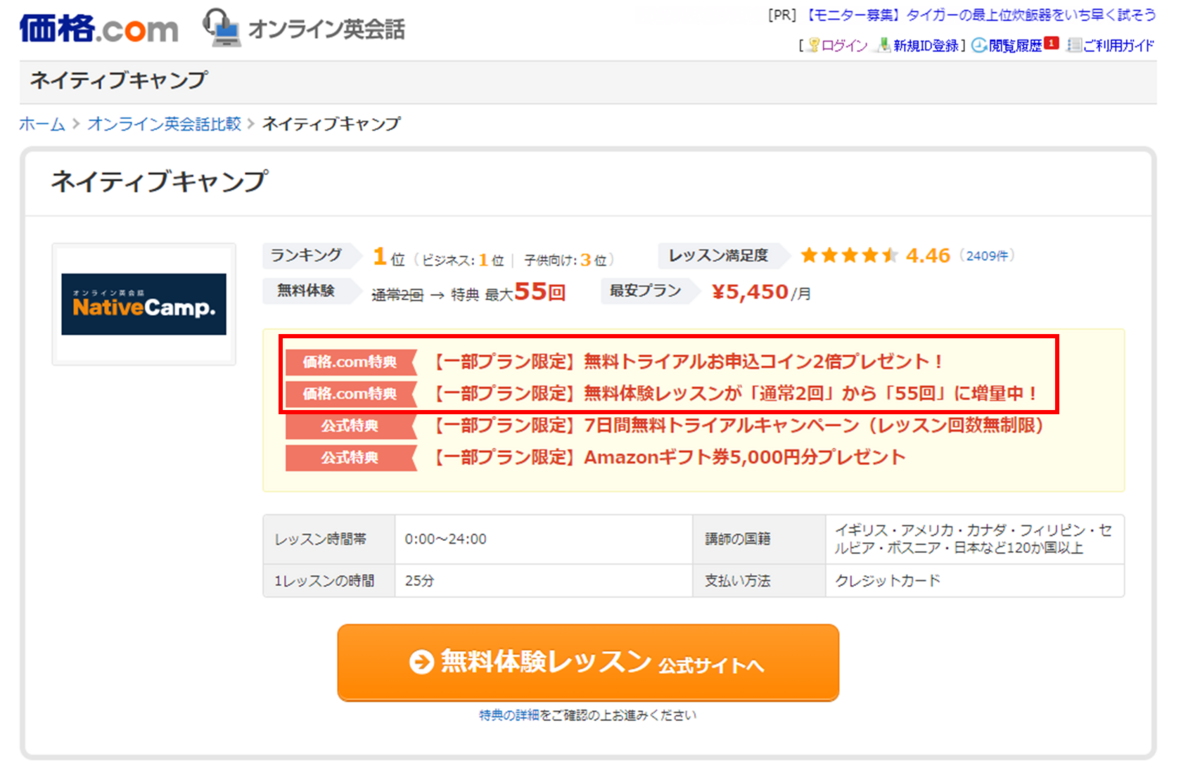Open the 価格.com logo homepage

(98, 27)
